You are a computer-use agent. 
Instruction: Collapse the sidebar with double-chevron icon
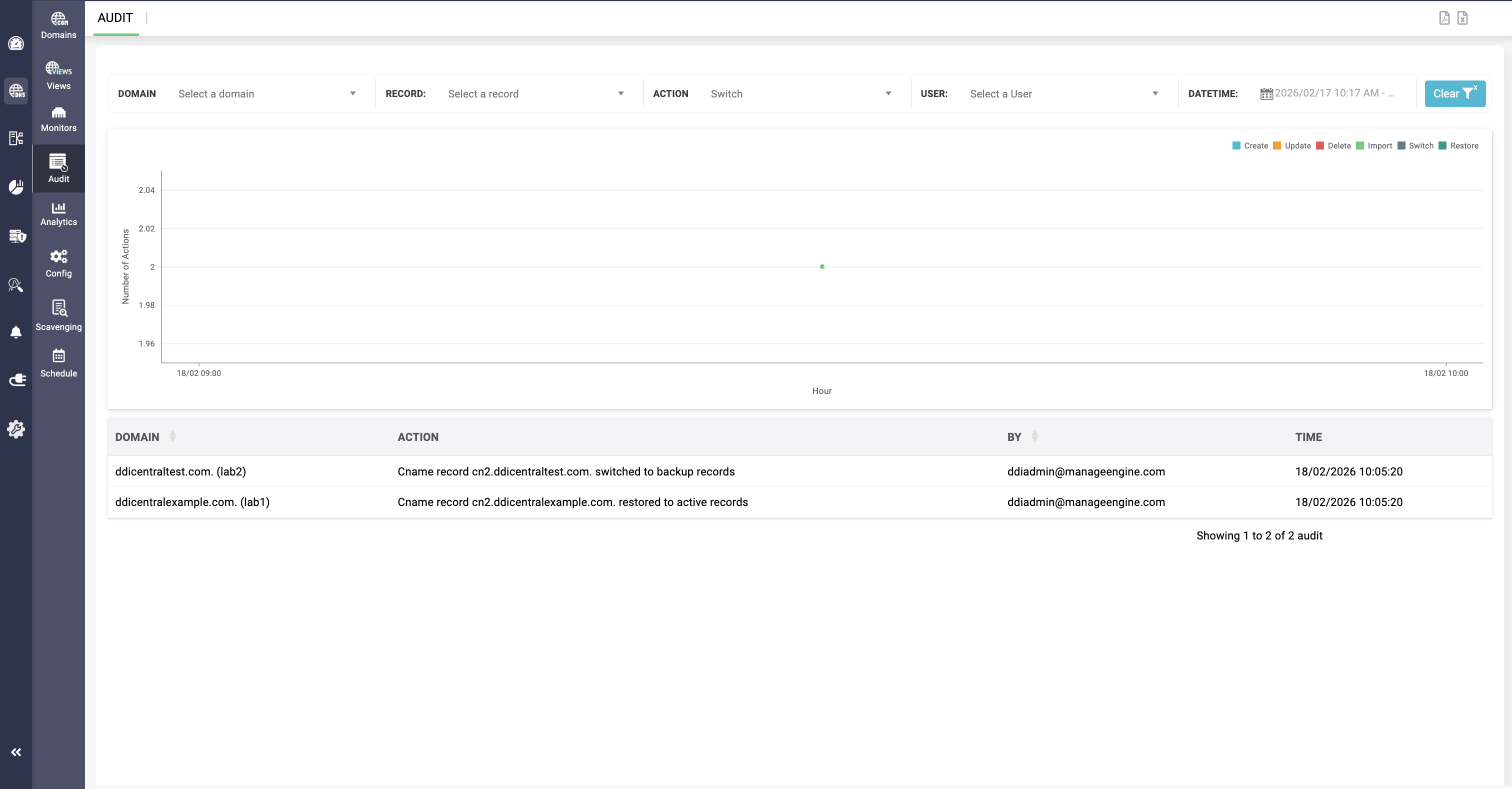[16, 752]
